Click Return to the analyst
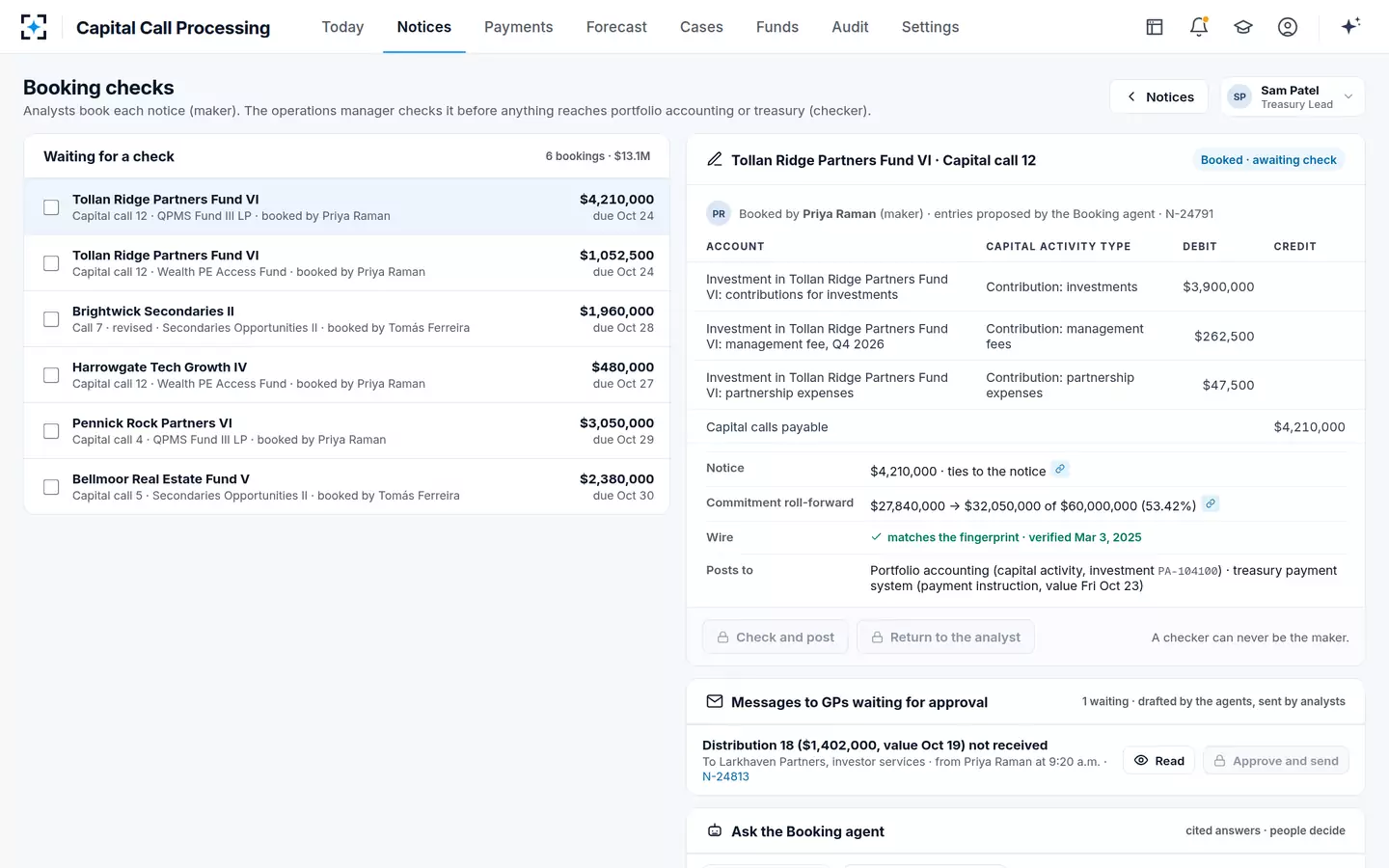The image size is (1389, 868). click(945, 637)
